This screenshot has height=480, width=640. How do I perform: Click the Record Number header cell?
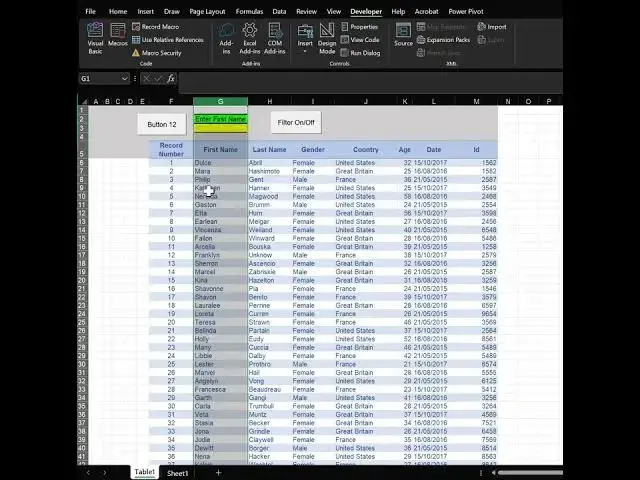point(171,149)
